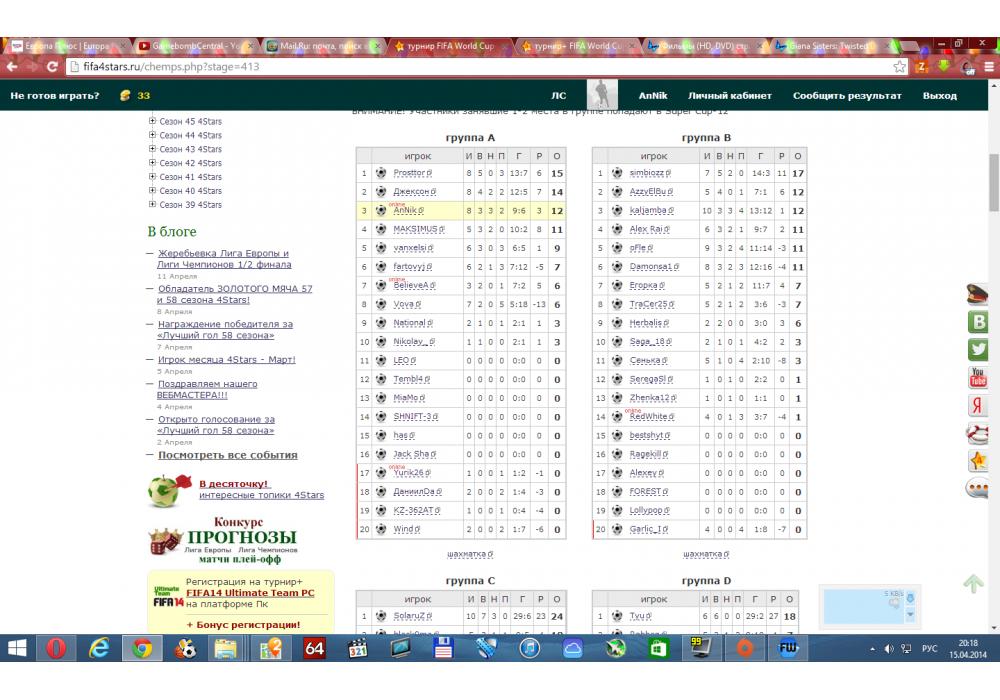Open Личный кабинет in top menu
This screenshot has height=700, width=1000.
tap(730, 96)
